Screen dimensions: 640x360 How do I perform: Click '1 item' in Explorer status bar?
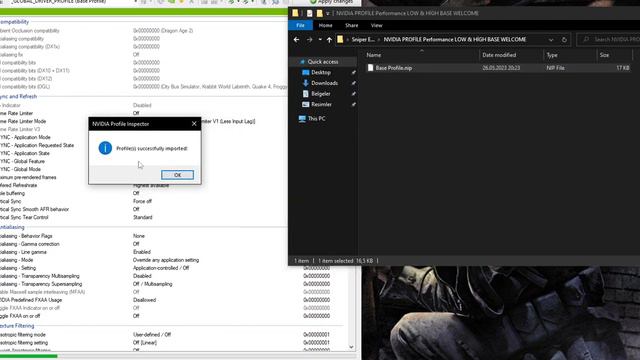point(301,260)
